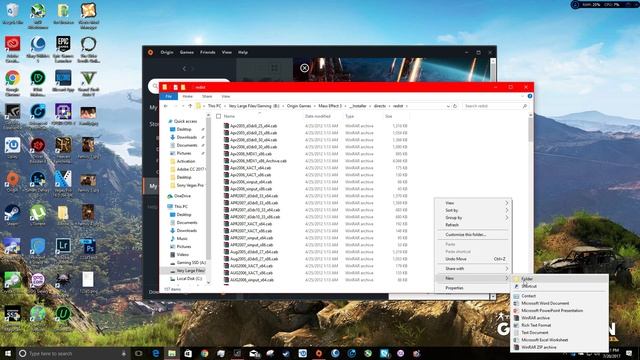Open Task View on the taskbar
The height and width of the screenshot is (360, 640).
click(138, 353)
